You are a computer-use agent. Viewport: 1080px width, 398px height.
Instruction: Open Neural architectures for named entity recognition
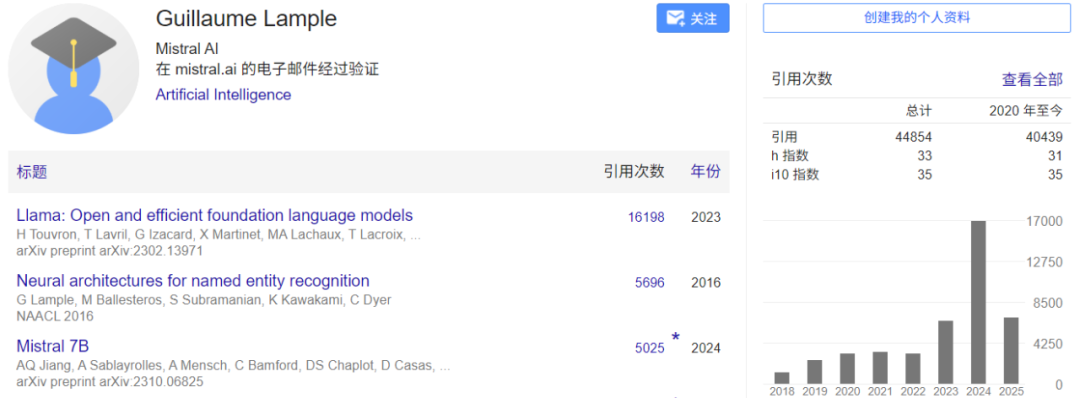coord(193,281)
